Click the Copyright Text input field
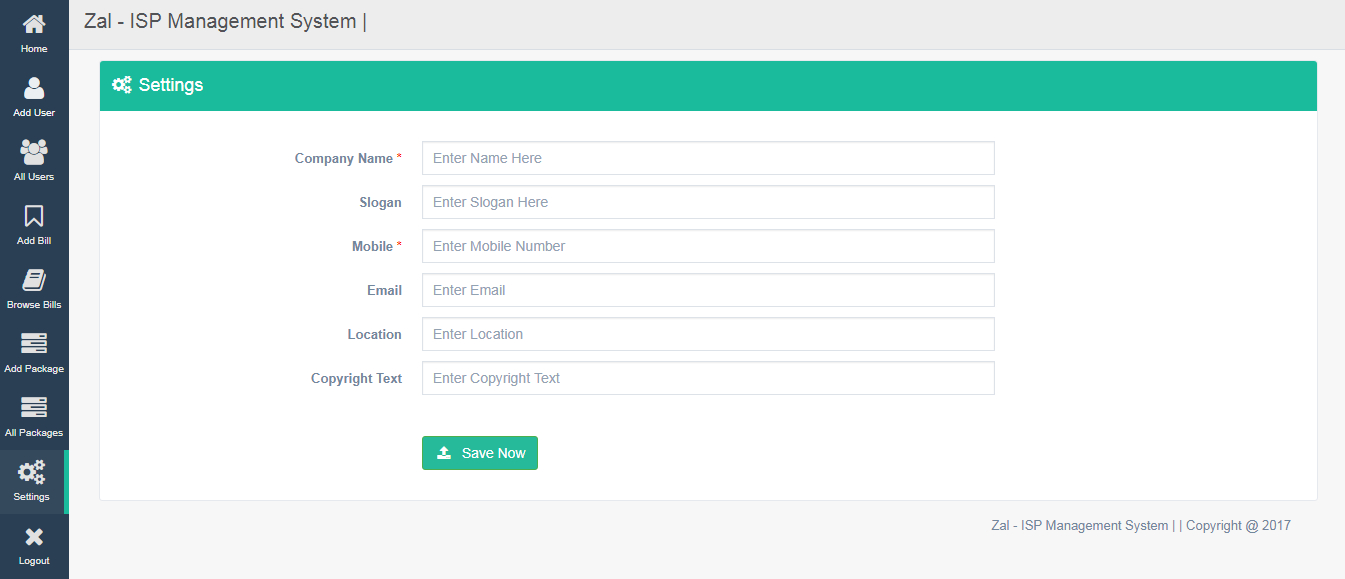 (x=707, y=378)
